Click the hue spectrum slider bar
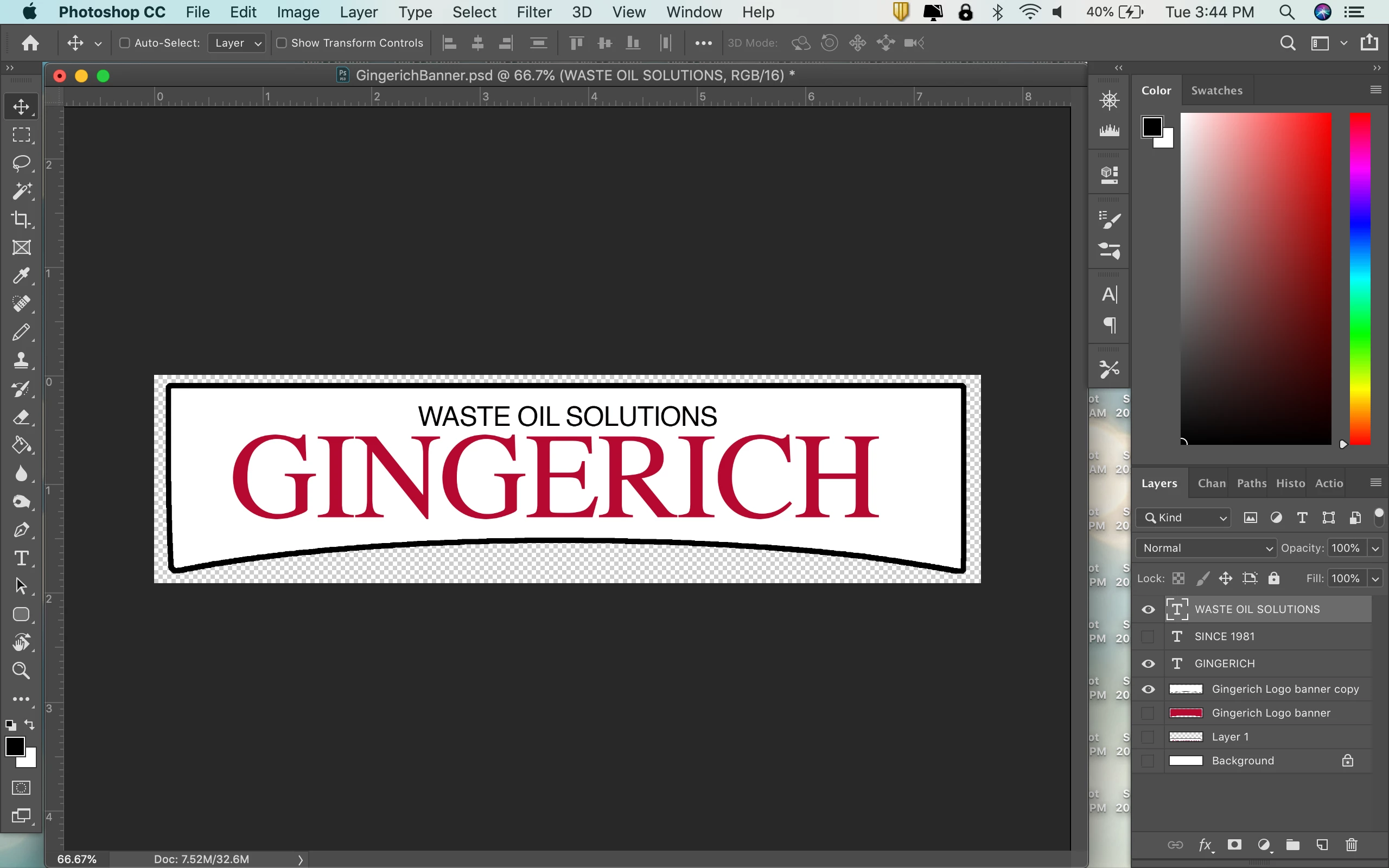This screenshot has height=868, width=1389. pyautogui.click(x=1360, y=278)
